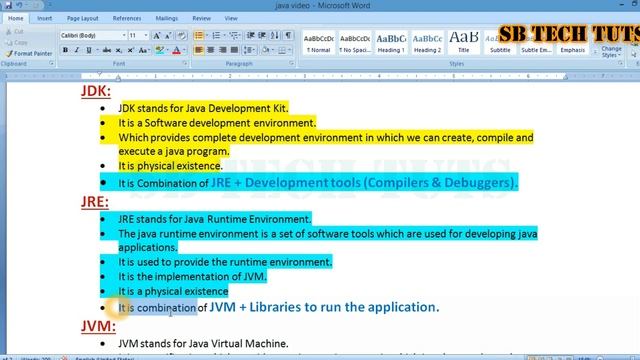Toggle Subscript formatting

tap(118, 50)
